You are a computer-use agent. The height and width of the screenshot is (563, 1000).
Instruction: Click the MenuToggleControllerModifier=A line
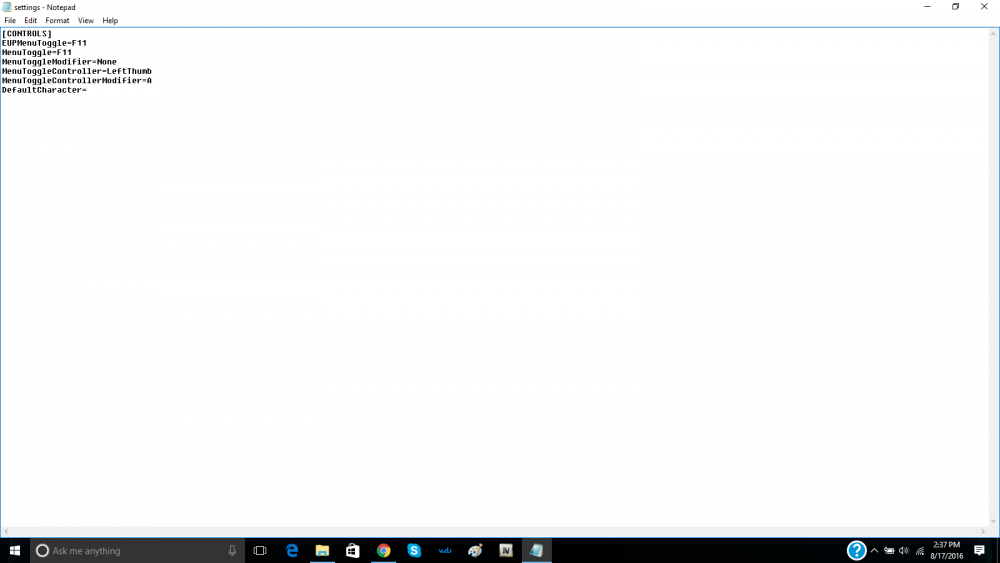pyautogui.click(x=77, y=80)
